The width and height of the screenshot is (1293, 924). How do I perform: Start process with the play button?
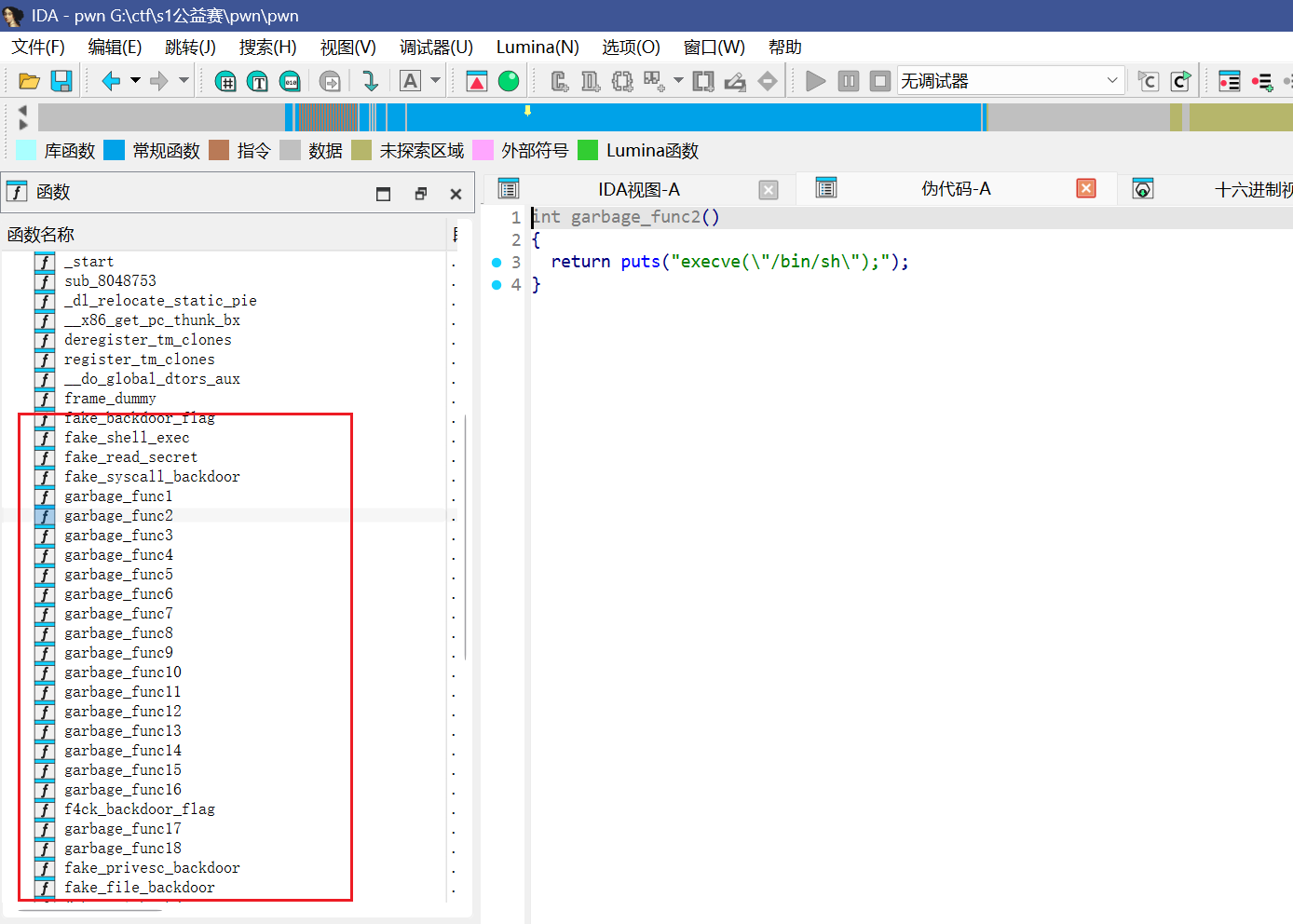pyautogui.click(x=815, y=82)
